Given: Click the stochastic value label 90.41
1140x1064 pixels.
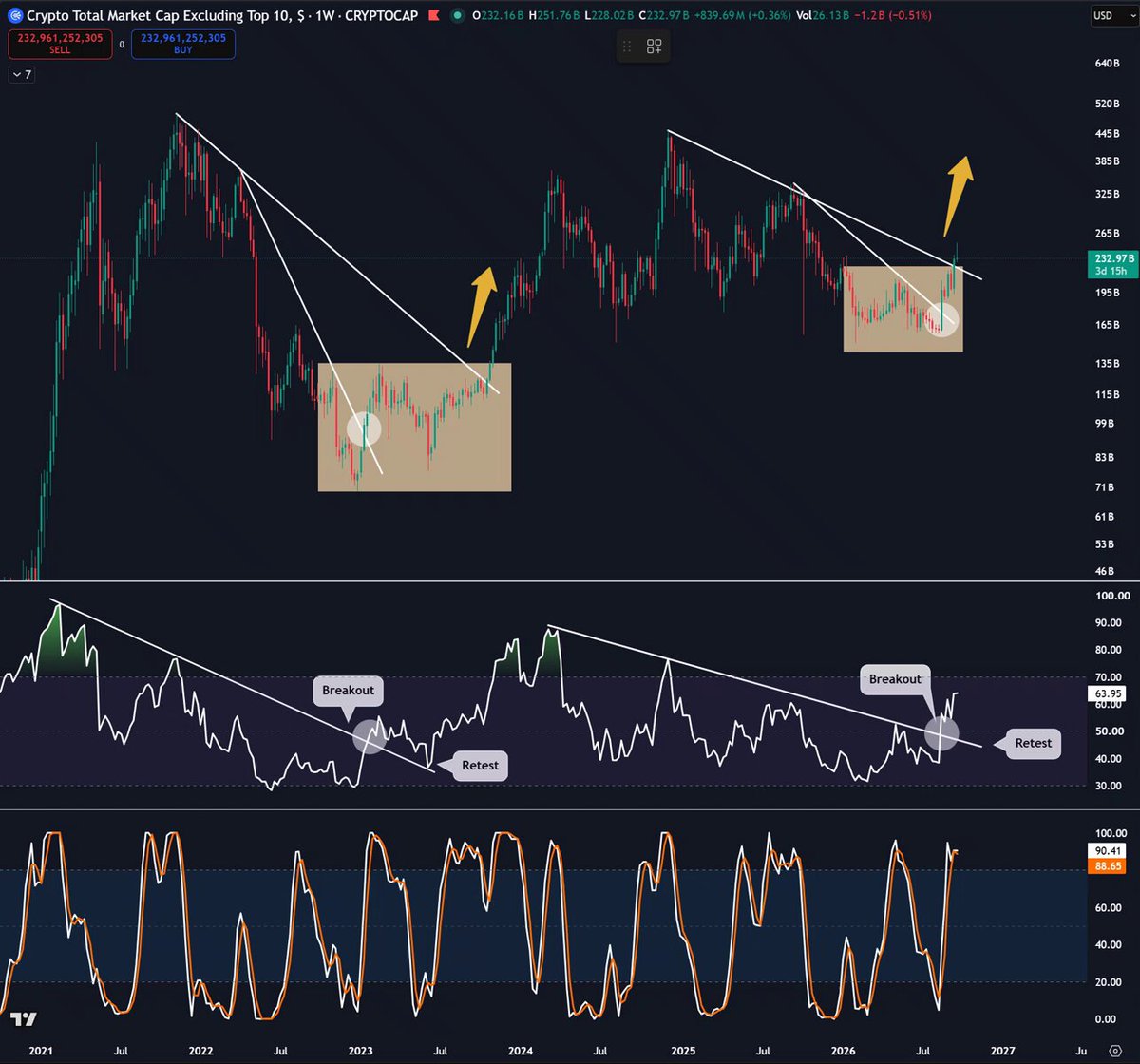Looking at the screenshot, I should 1107,852.
